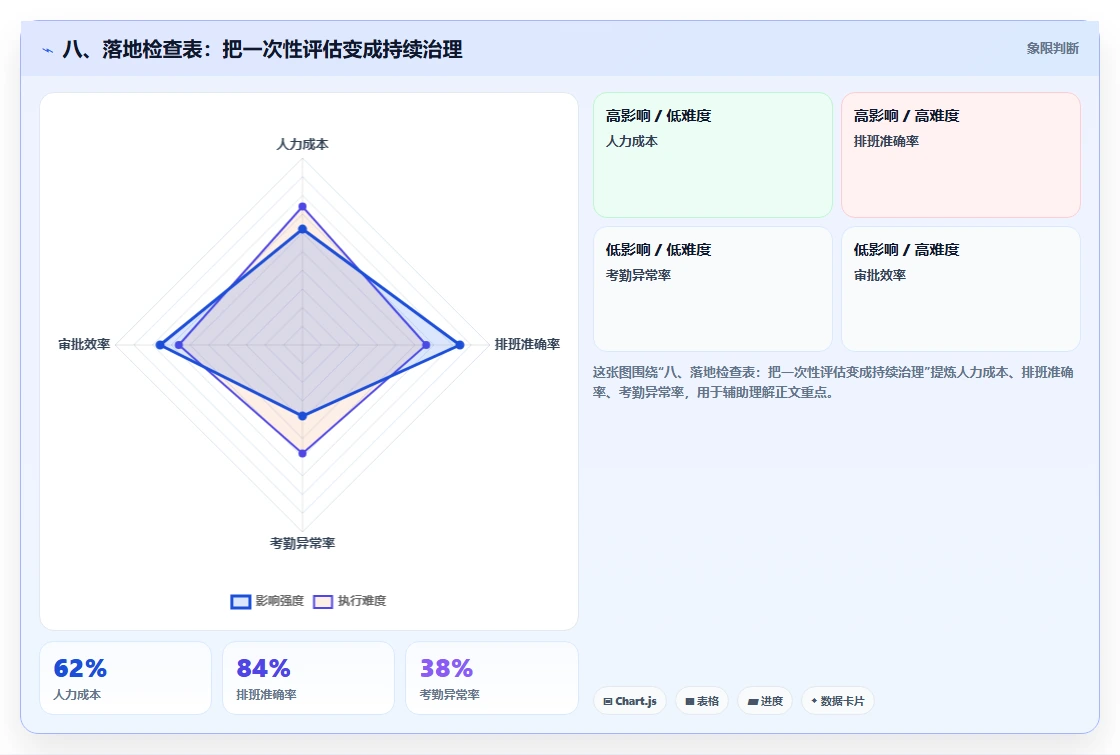Click the section title 八、落地检查表

tap(263, 49)
